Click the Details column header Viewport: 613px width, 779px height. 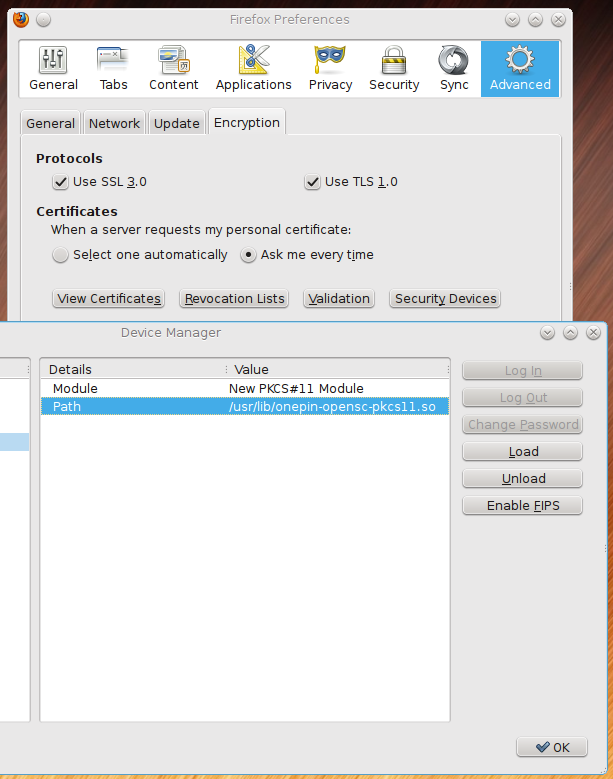tap(133, 370)
